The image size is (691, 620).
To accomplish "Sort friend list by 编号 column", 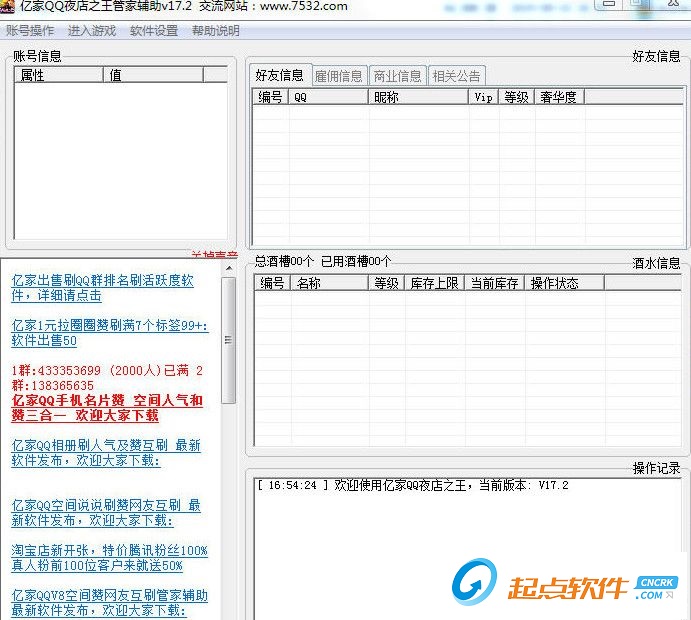I will coord(271,97).
